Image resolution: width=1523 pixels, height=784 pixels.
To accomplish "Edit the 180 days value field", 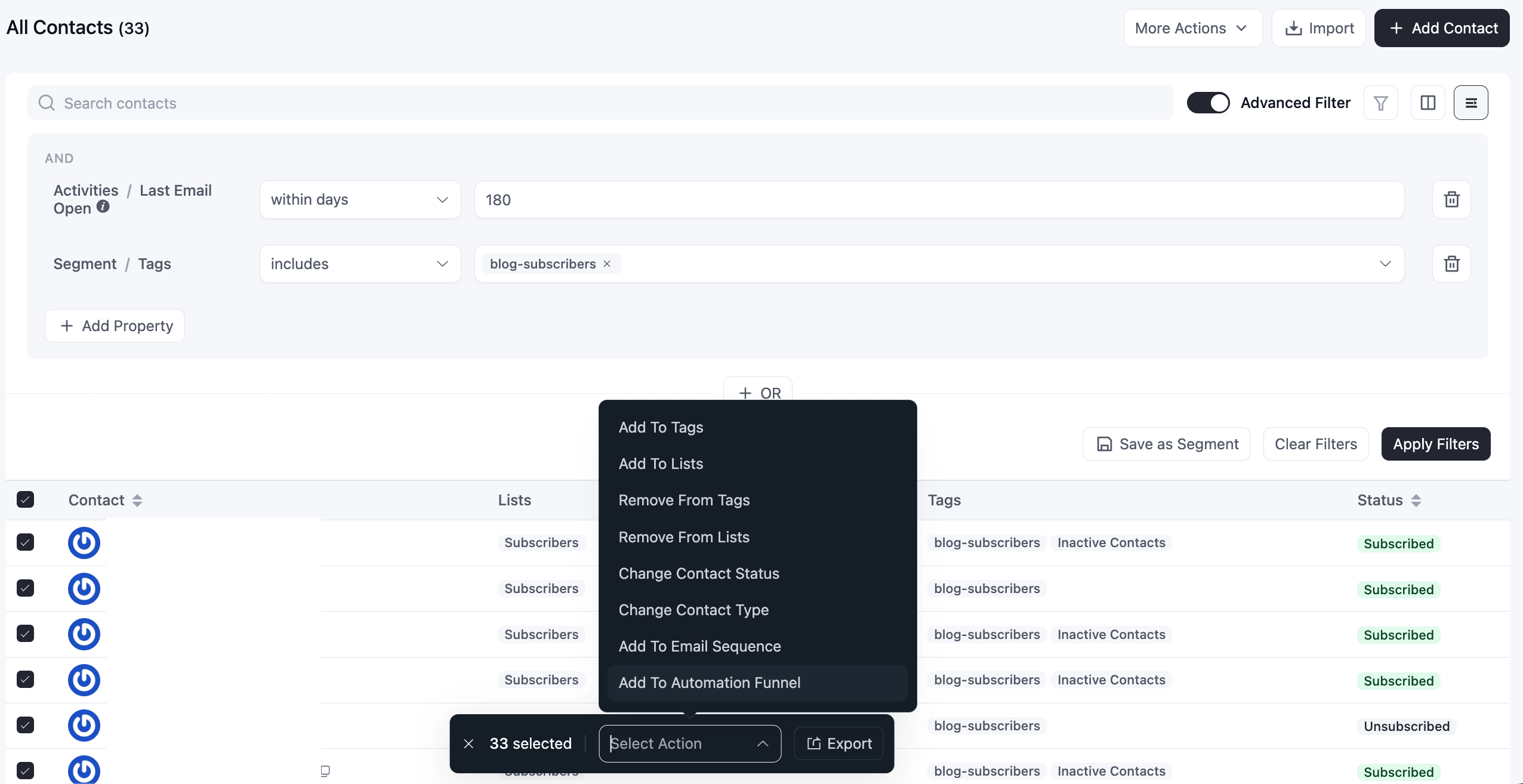I will click(x=939, y=199).
